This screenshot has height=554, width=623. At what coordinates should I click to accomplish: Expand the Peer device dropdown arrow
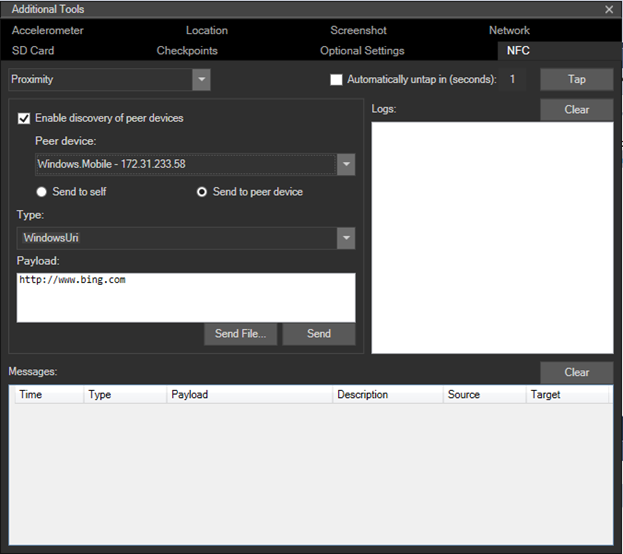tap(346, 164)
